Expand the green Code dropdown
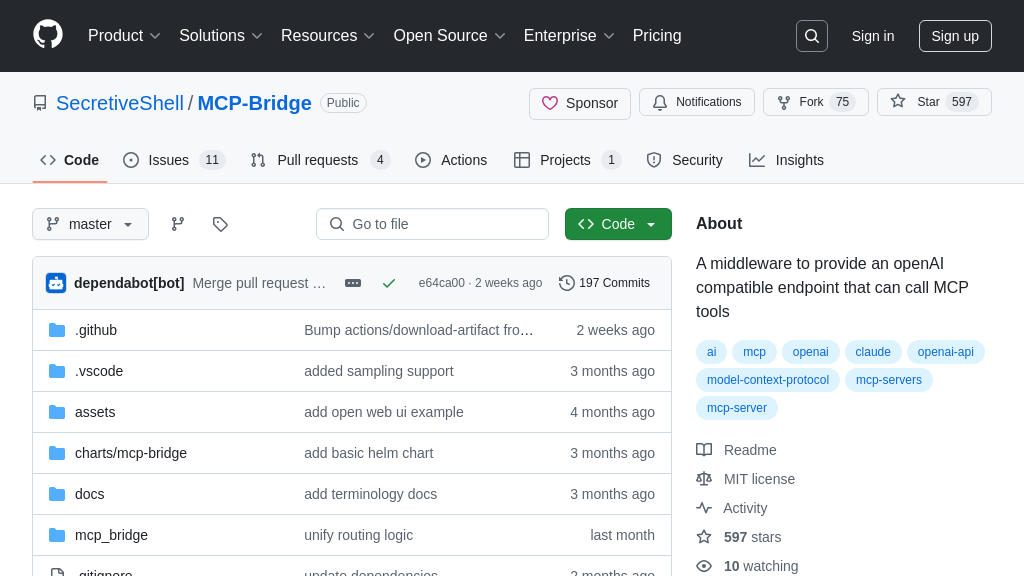The width and height of the screenshot is (1024, 576). (x=618, y=224)
